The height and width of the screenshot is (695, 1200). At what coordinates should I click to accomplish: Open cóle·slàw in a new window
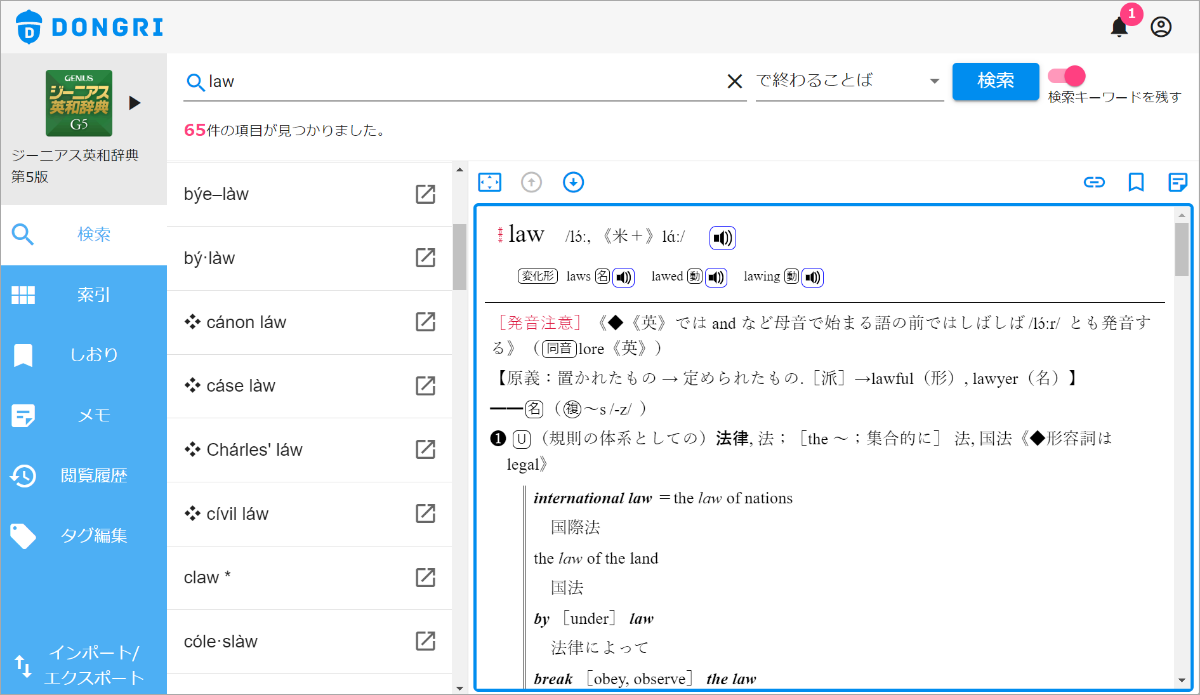pyautogui.click(x=425, y=641)
